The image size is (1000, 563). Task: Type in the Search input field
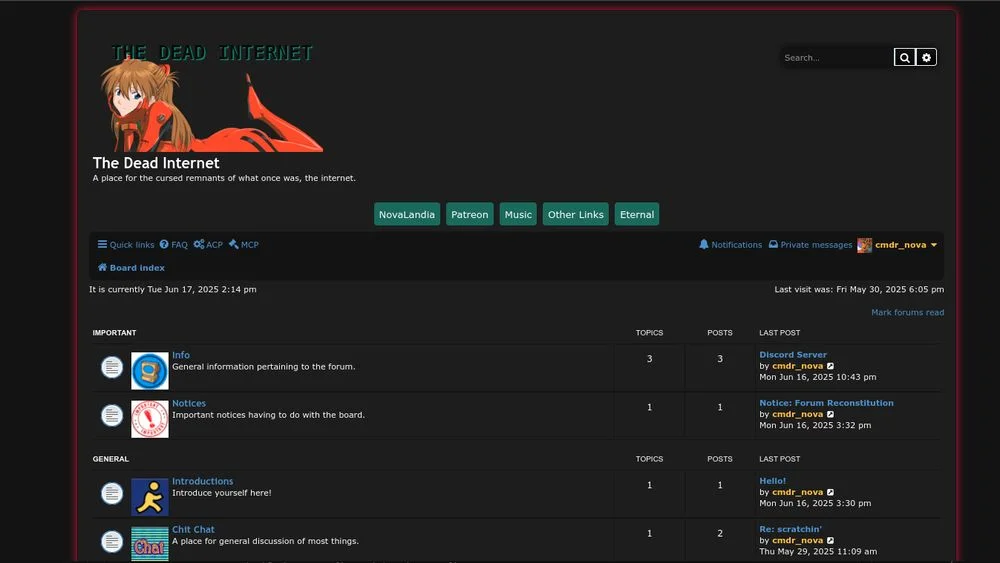click(x=836, y=58)
